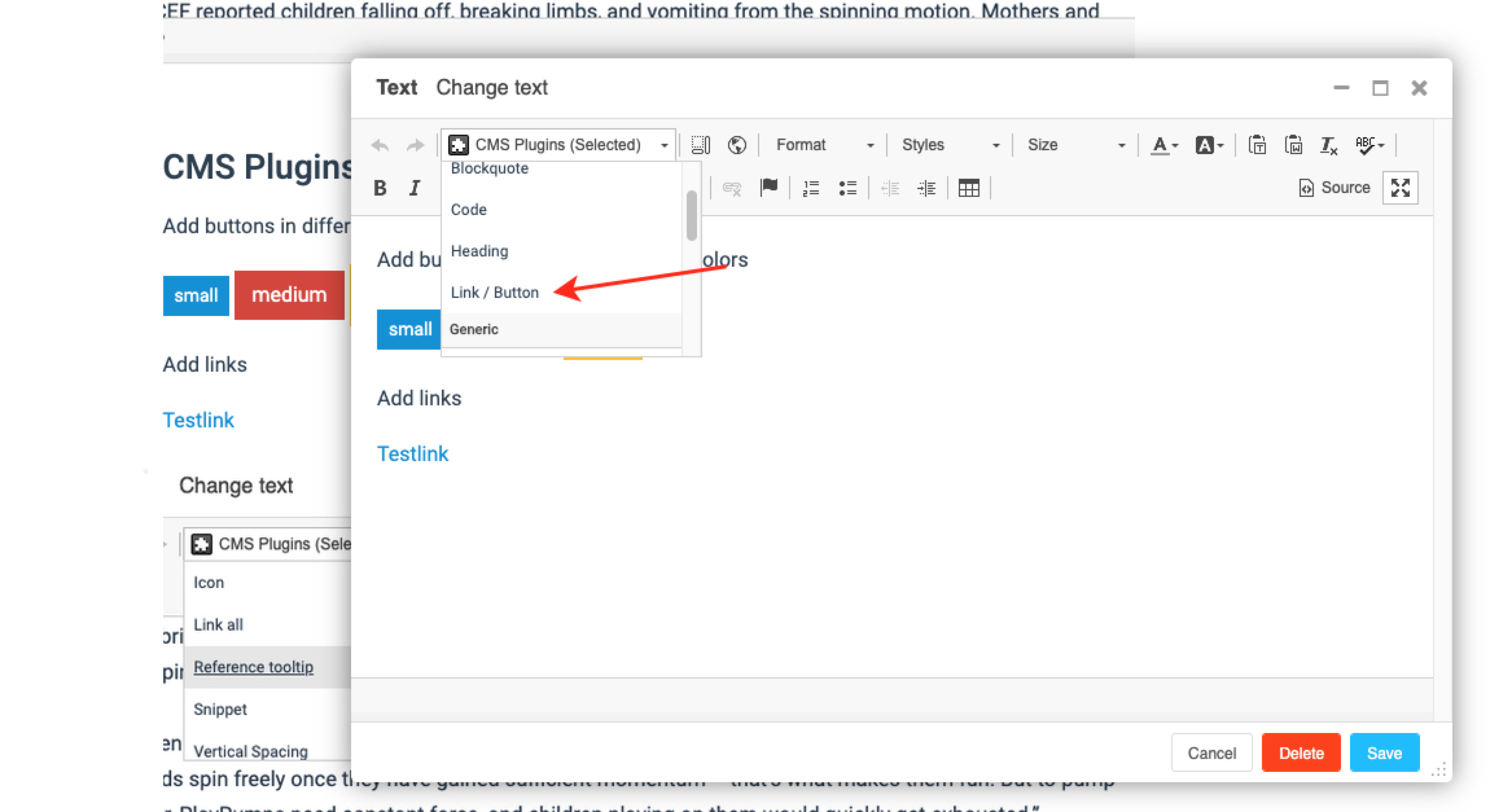Insert a table via toolbar icon
Image resolution: width=1512 pixels, height=812 pixels.
(x=968, y=188)
